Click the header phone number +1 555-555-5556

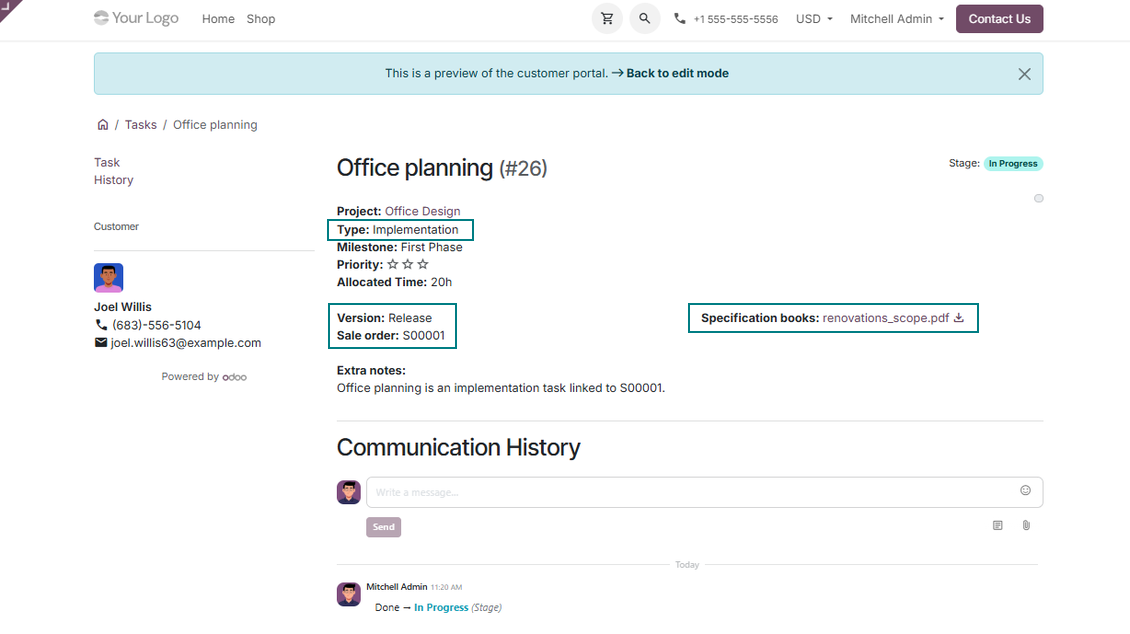(736, 19)
